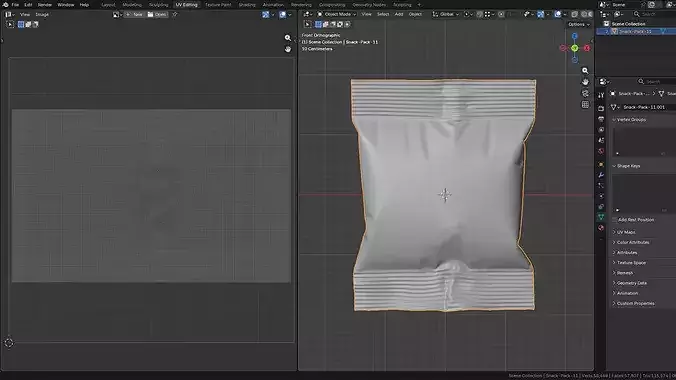Toggle proportional editing in 3D viewport
Image resolution: width=676 pixels, height=380 pixels.
point(501,14)
